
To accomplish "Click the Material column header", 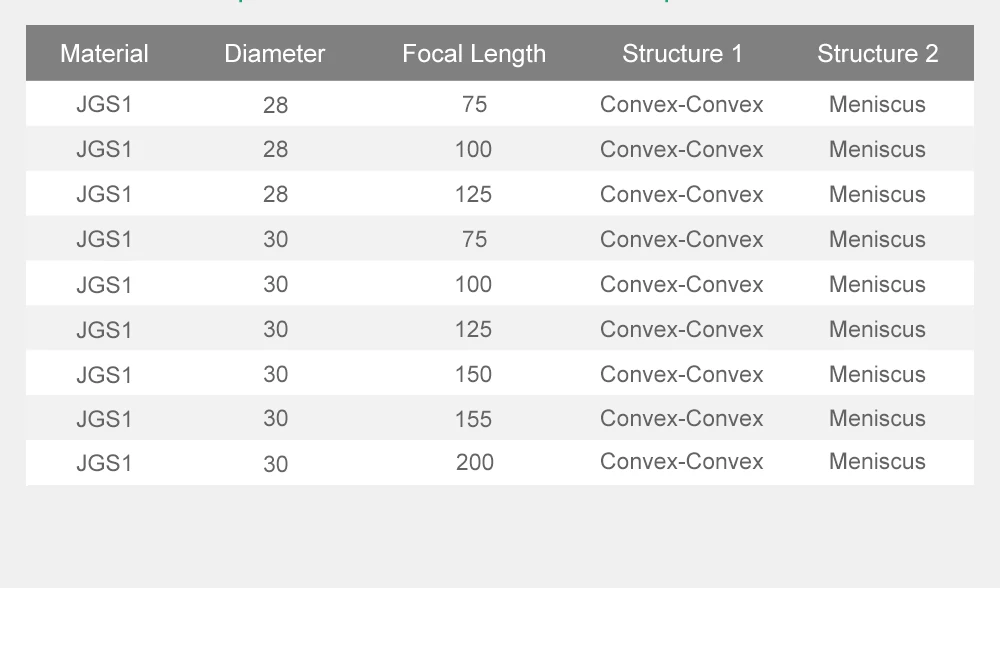I will tap(104, 54).
